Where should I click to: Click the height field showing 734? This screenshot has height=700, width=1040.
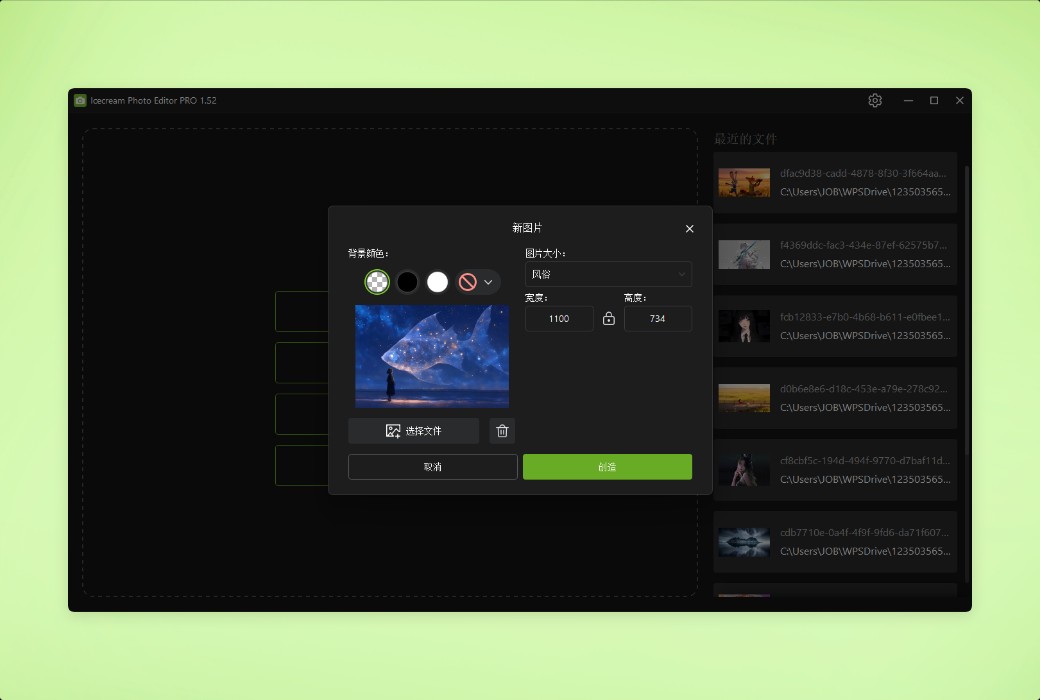coord(657,318)
